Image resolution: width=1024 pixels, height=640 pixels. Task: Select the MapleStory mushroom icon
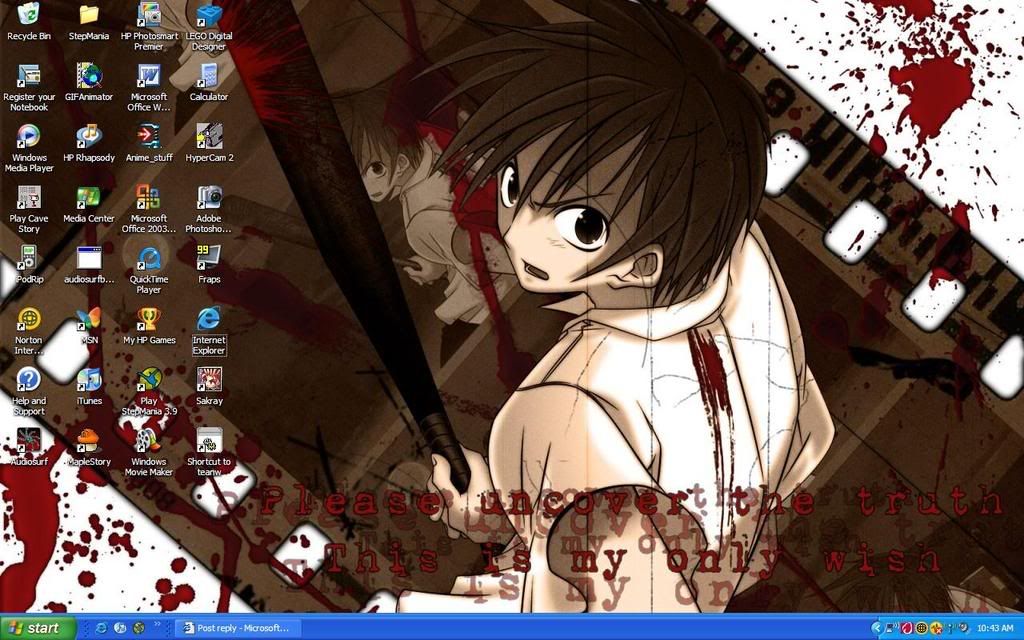click(89, 447)
